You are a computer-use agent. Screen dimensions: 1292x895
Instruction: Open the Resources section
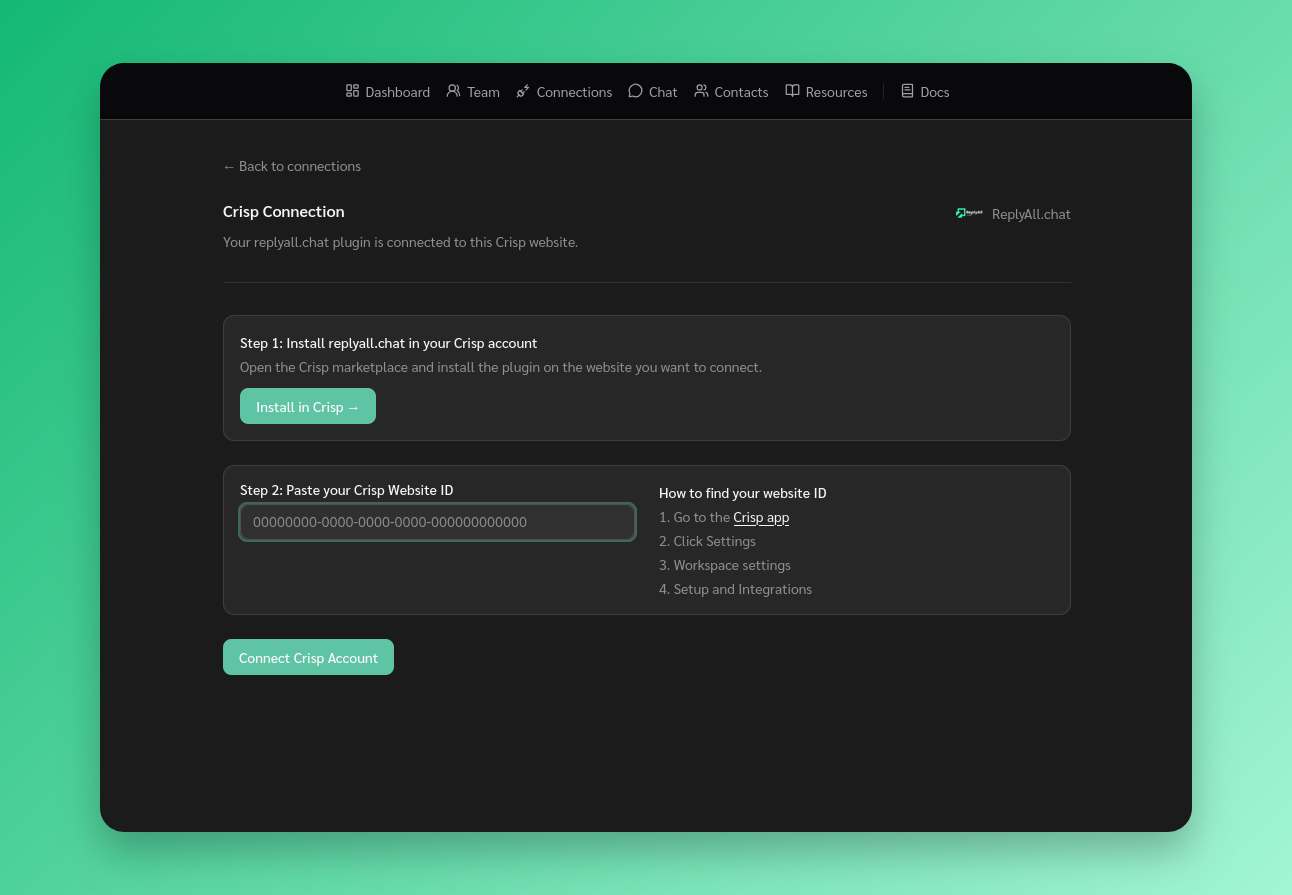coord(836,91)
